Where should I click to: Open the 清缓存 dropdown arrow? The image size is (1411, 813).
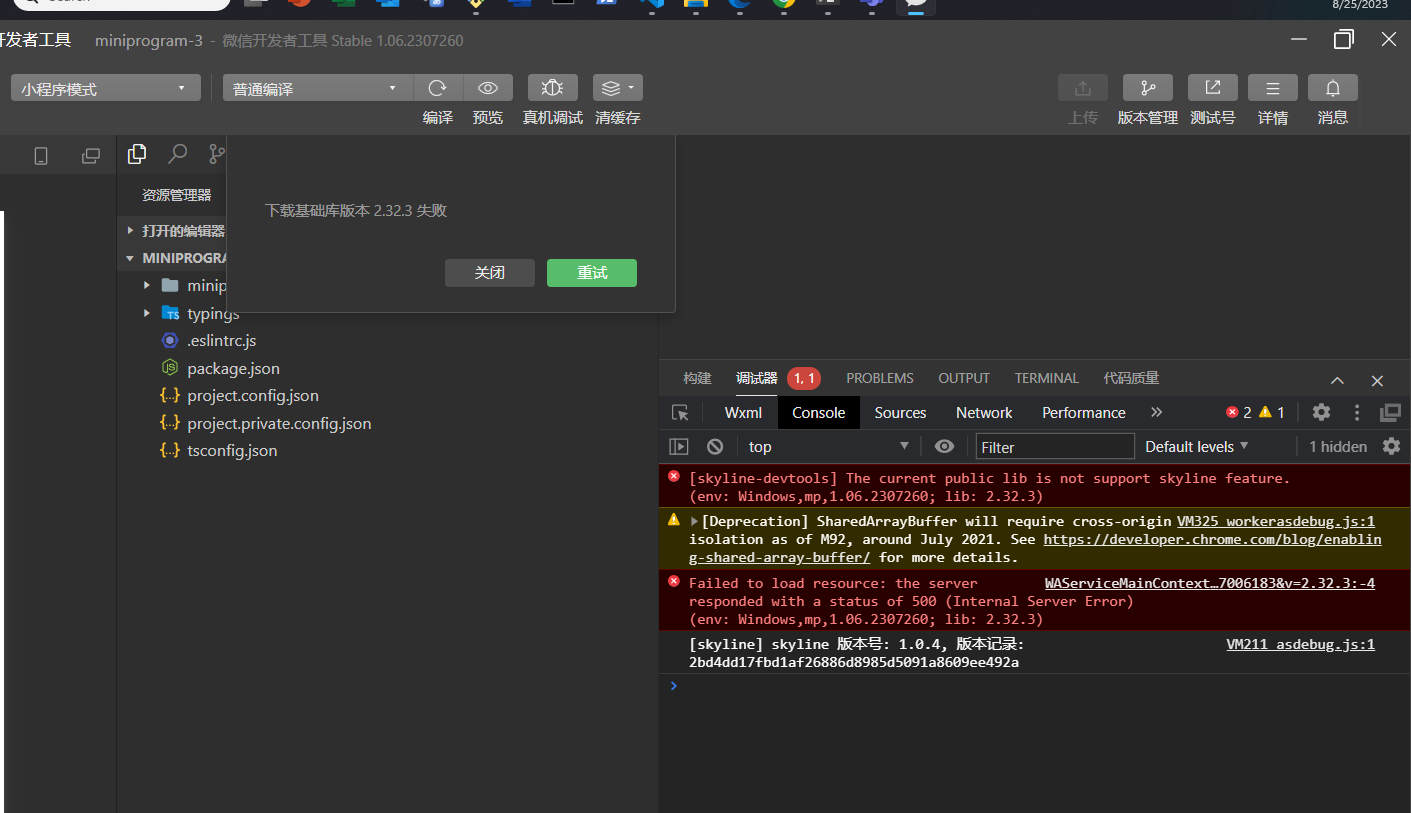631,88
